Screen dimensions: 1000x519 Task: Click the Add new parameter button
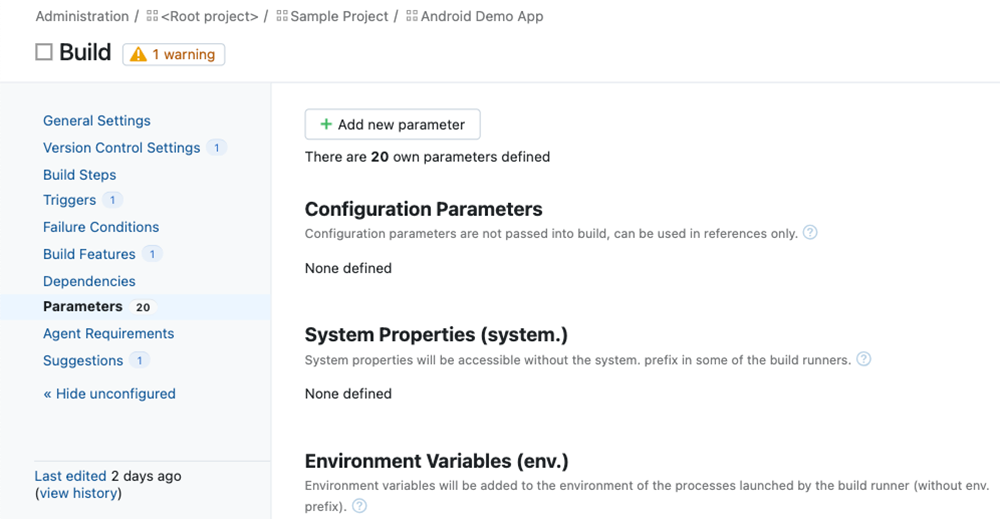[392, 124]
